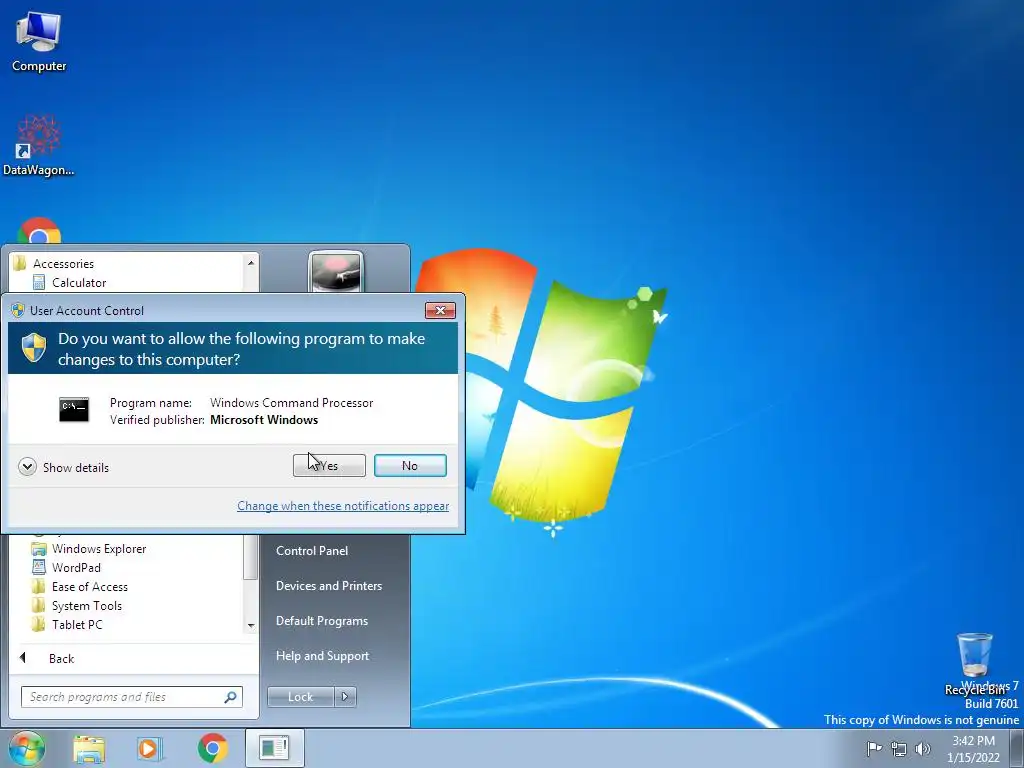Click No in the UAC prompt
This screenshot has width=1024, height=768.
(410, 466)
